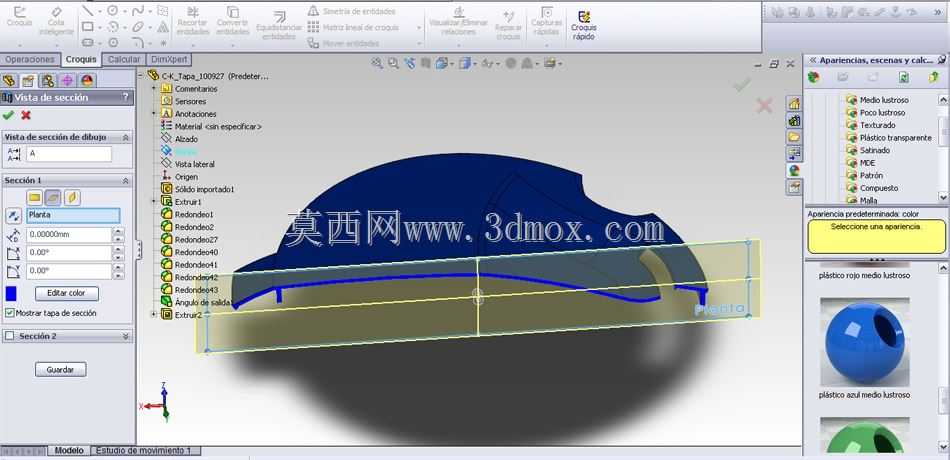Click the refresh icon in Apariencias panel toolbar
950x460 pixels.
[903, 78]
